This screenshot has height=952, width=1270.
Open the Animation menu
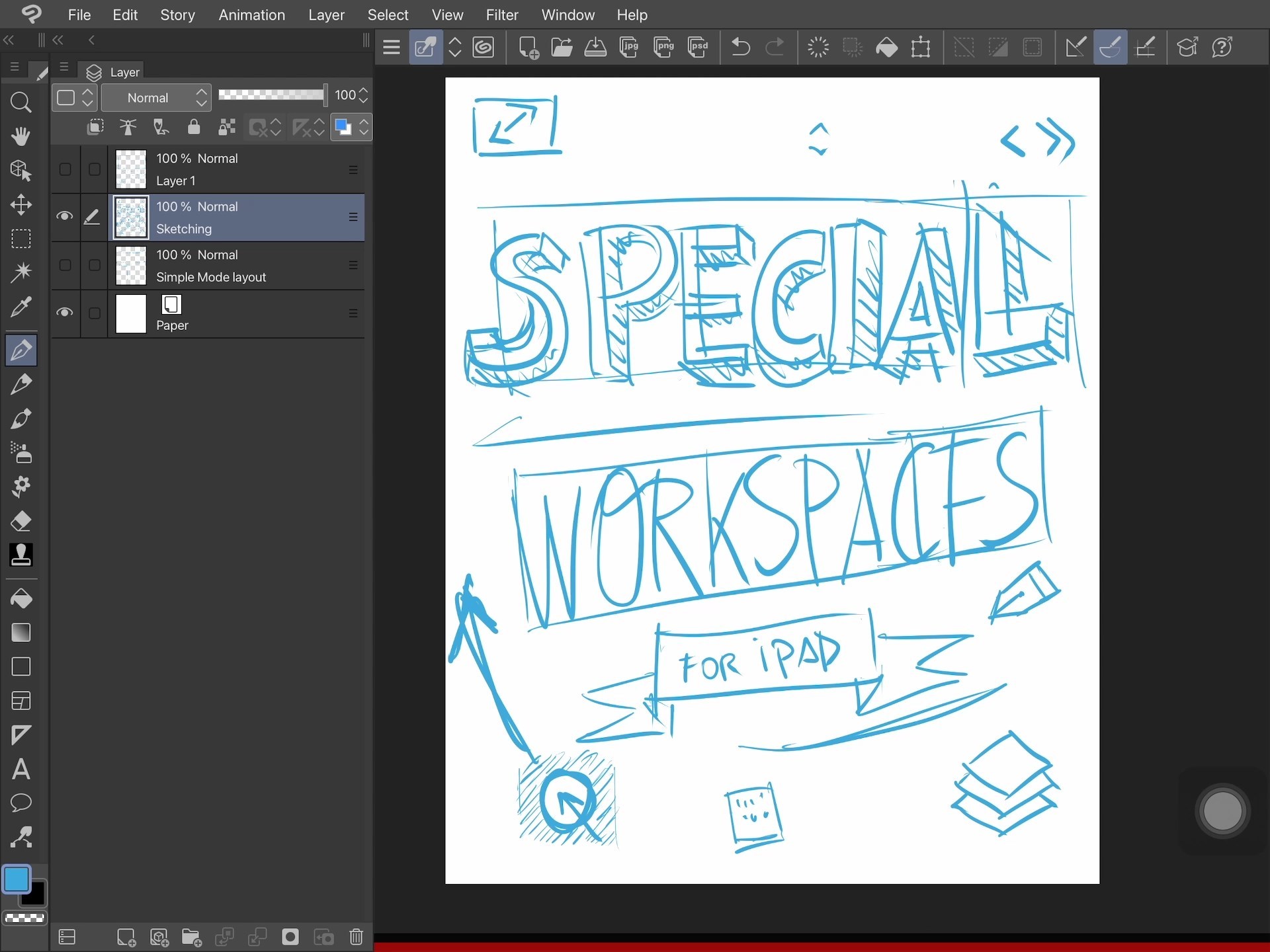(251, 15)
